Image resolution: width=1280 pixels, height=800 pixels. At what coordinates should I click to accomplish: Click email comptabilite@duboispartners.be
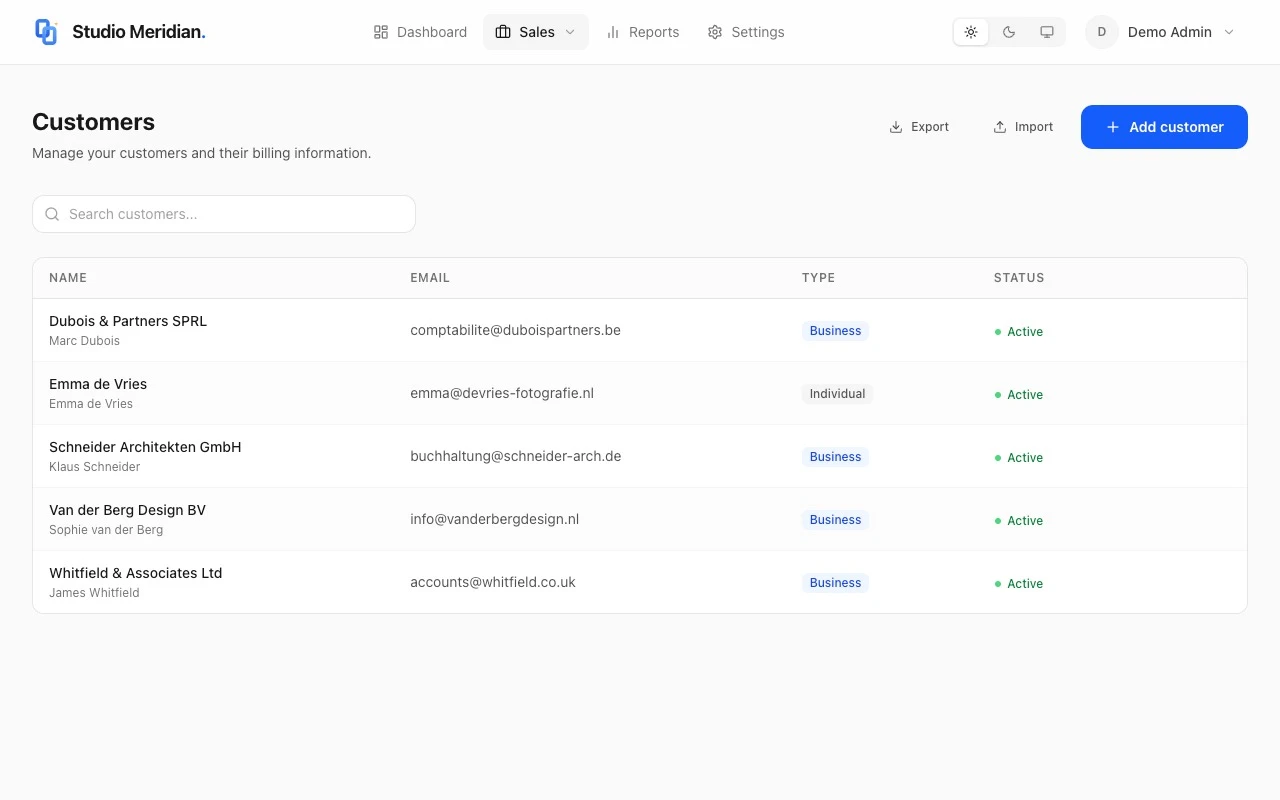pos(515,330)
